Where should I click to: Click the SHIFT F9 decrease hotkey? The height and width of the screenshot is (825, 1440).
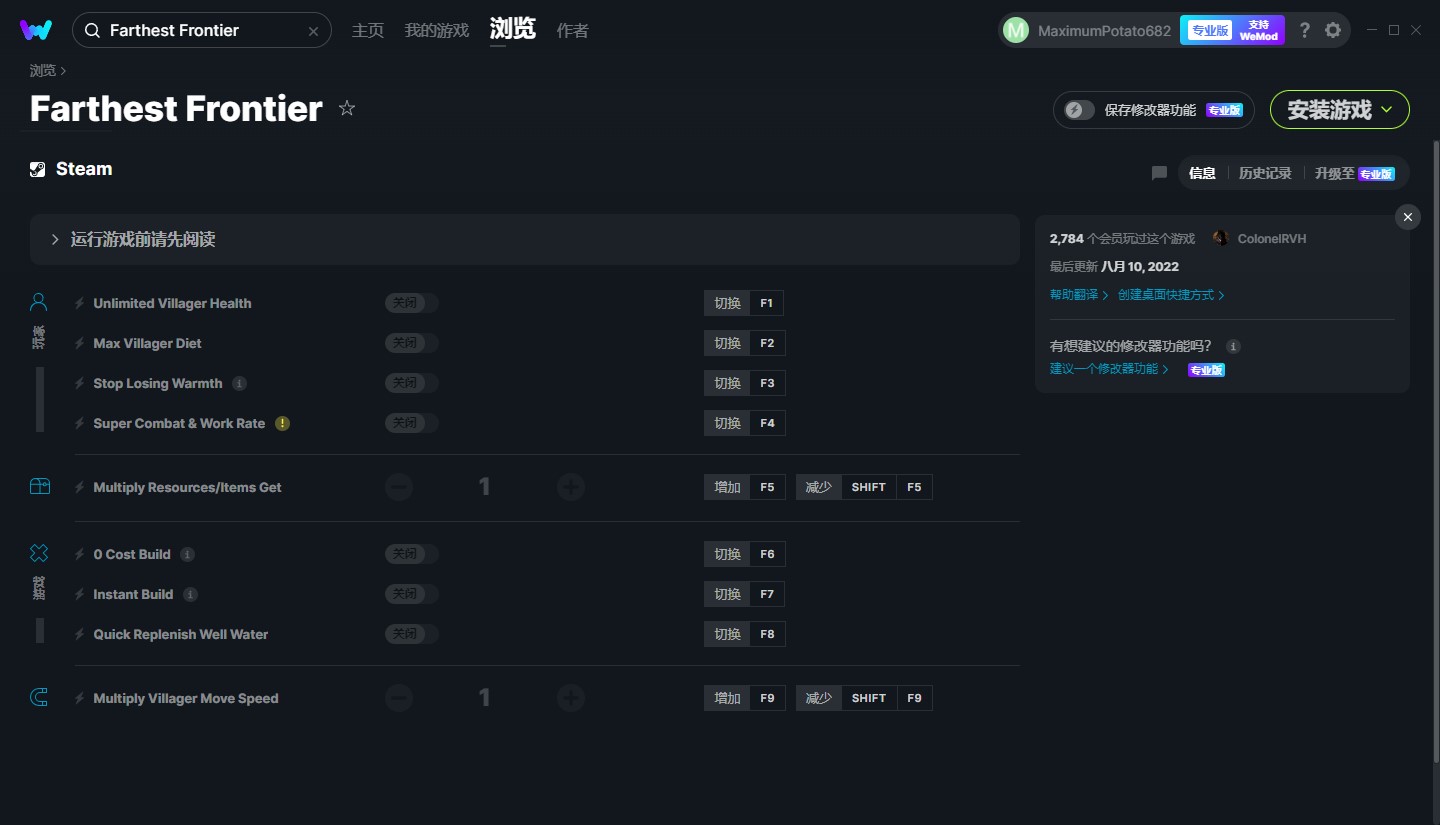[864, 698]
